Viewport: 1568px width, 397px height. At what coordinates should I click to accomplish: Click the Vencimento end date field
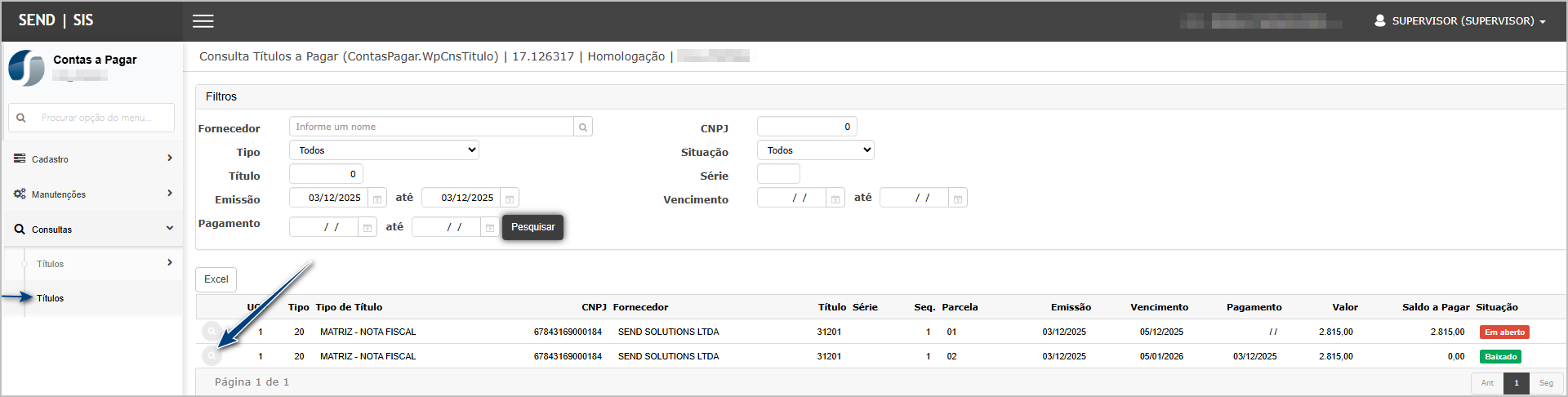(914, 198)
